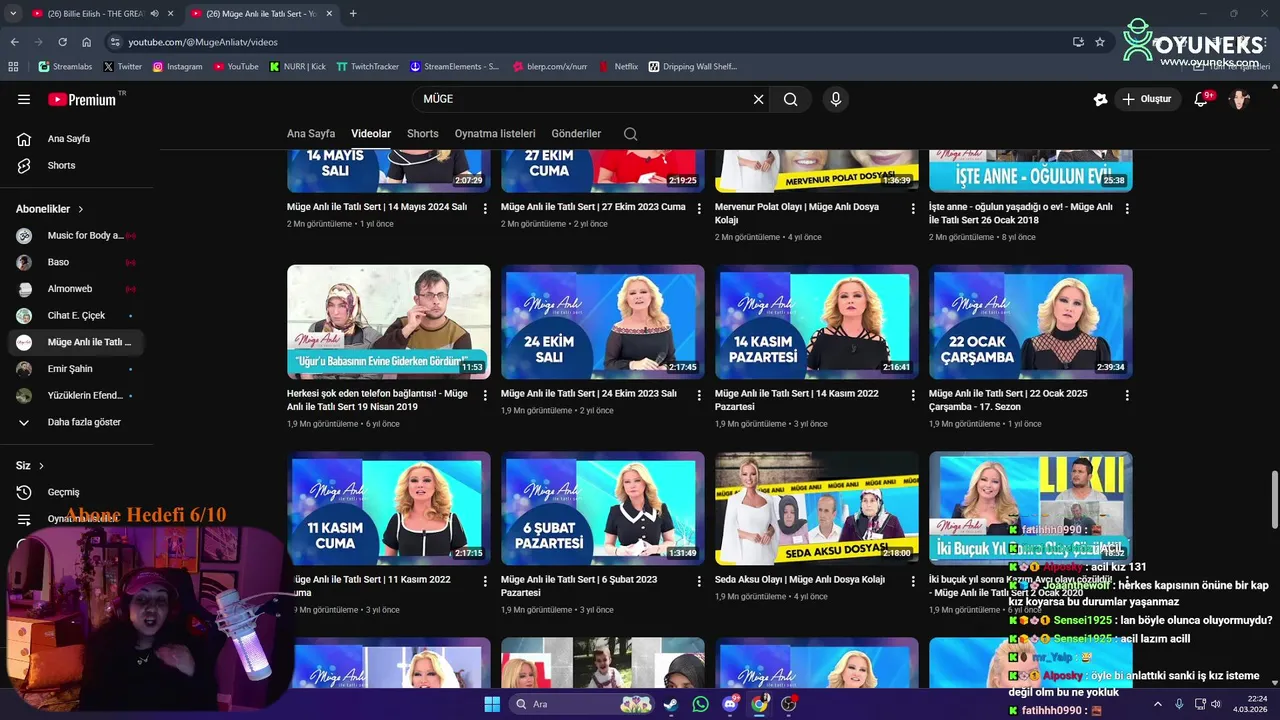Open options for the 24 Ekim 2023 Salı video
Viewport: 1280px width, 720px height.
(x=699, y=396)
